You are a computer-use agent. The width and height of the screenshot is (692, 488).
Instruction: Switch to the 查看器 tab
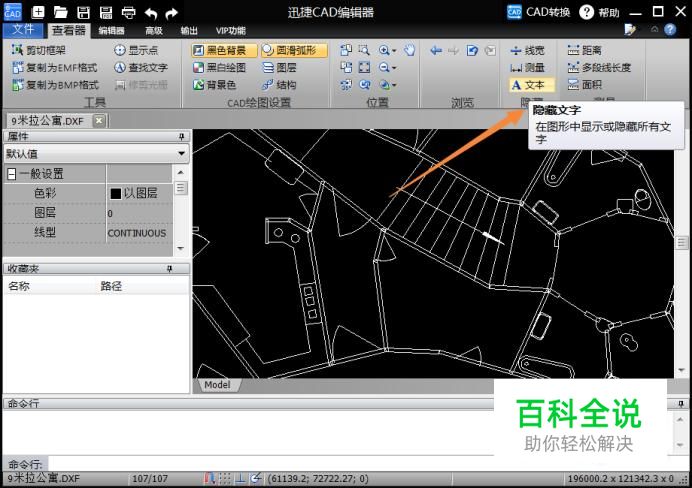[x=68, y=30]
